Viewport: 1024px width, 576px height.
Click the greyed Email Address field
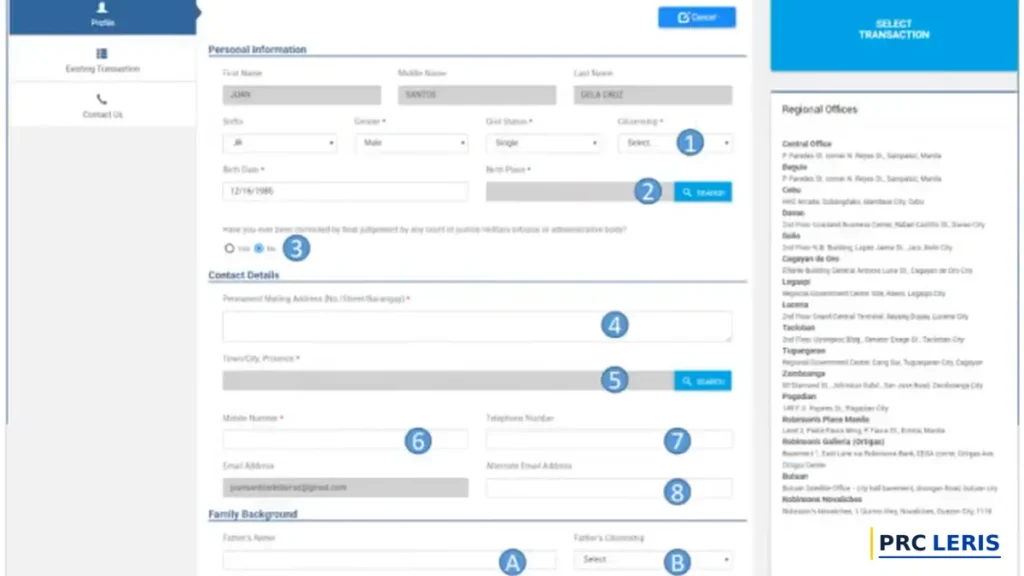[345, 487]
